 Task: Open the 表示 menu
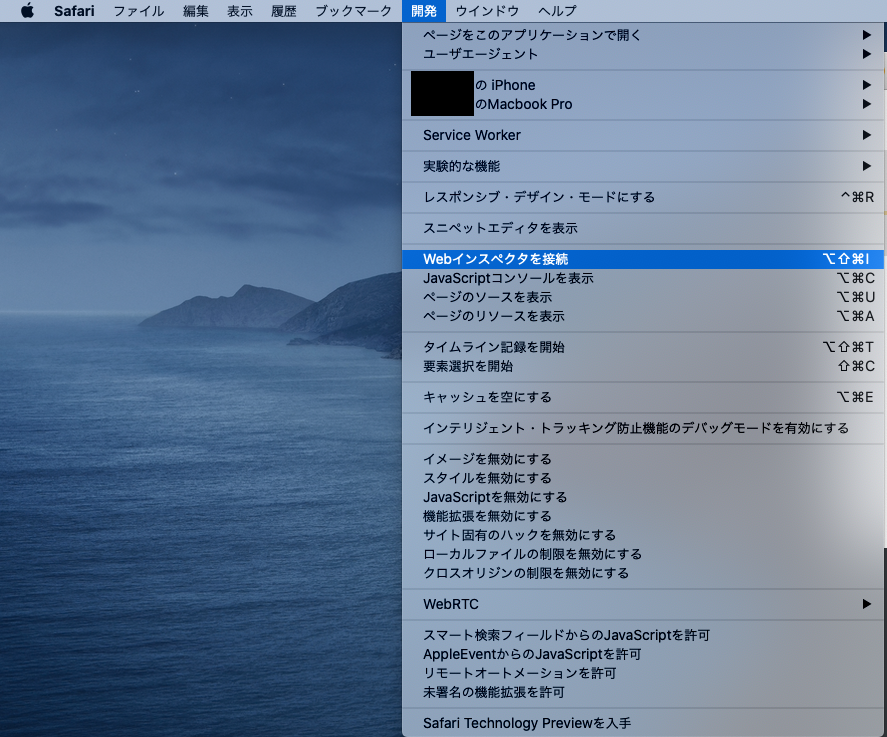tap(240, 11)
